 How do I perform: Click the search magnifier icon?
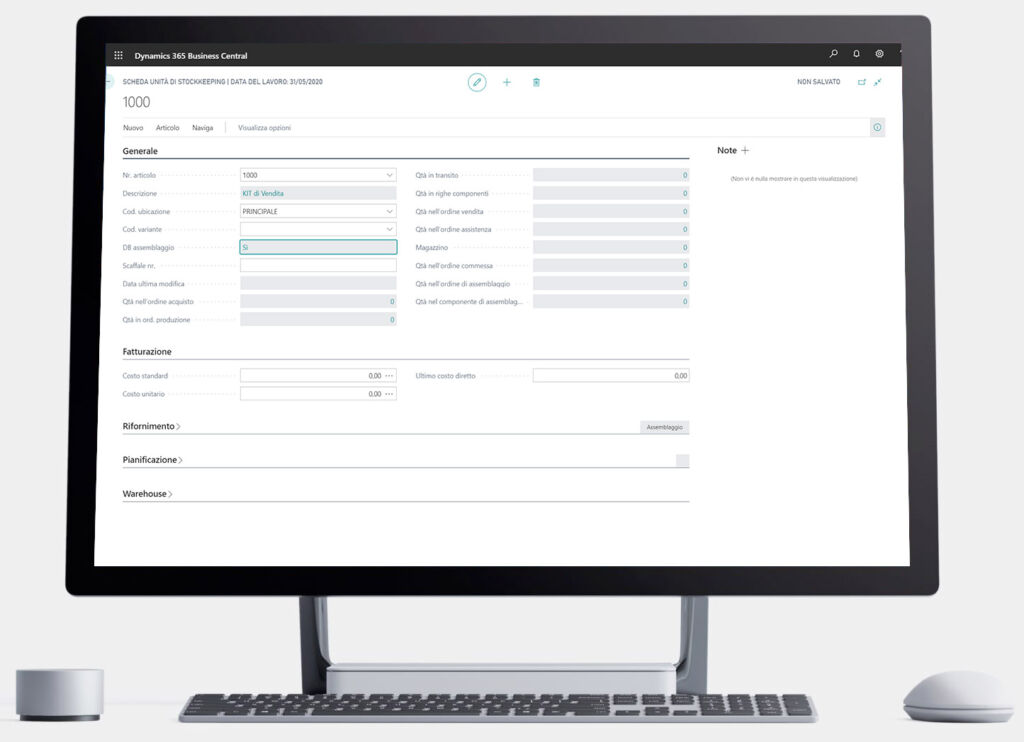(x=834, y=54)
